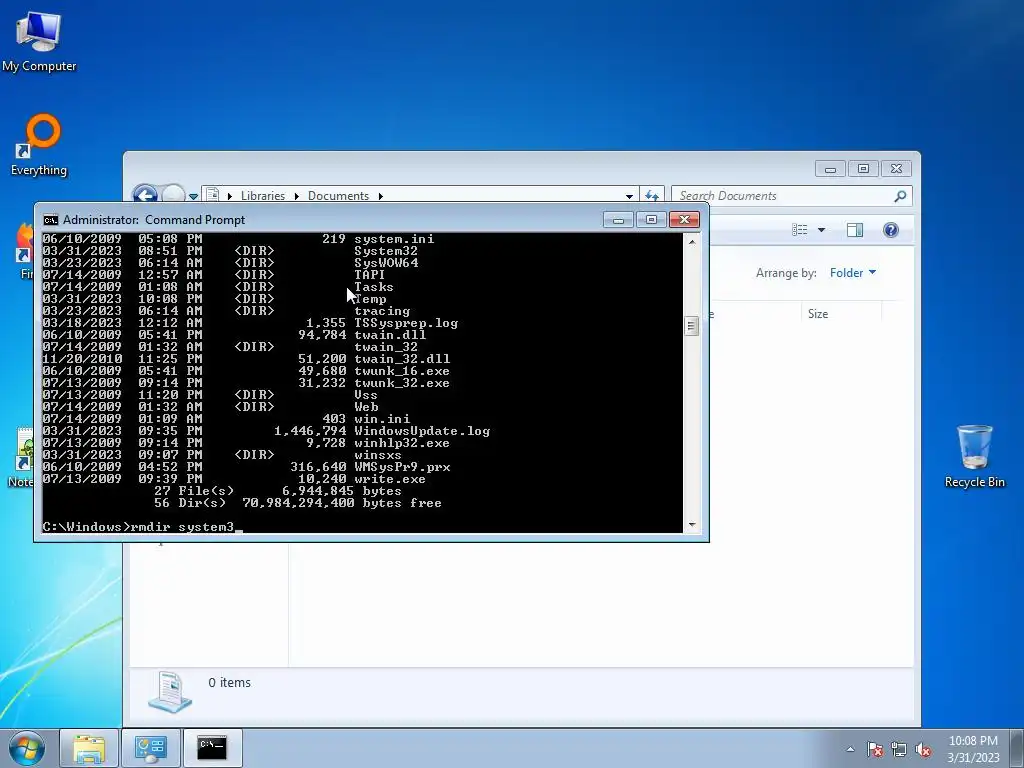1024x768 pixels.
Task: Click the System32 directory line
Action: (231, 251)
